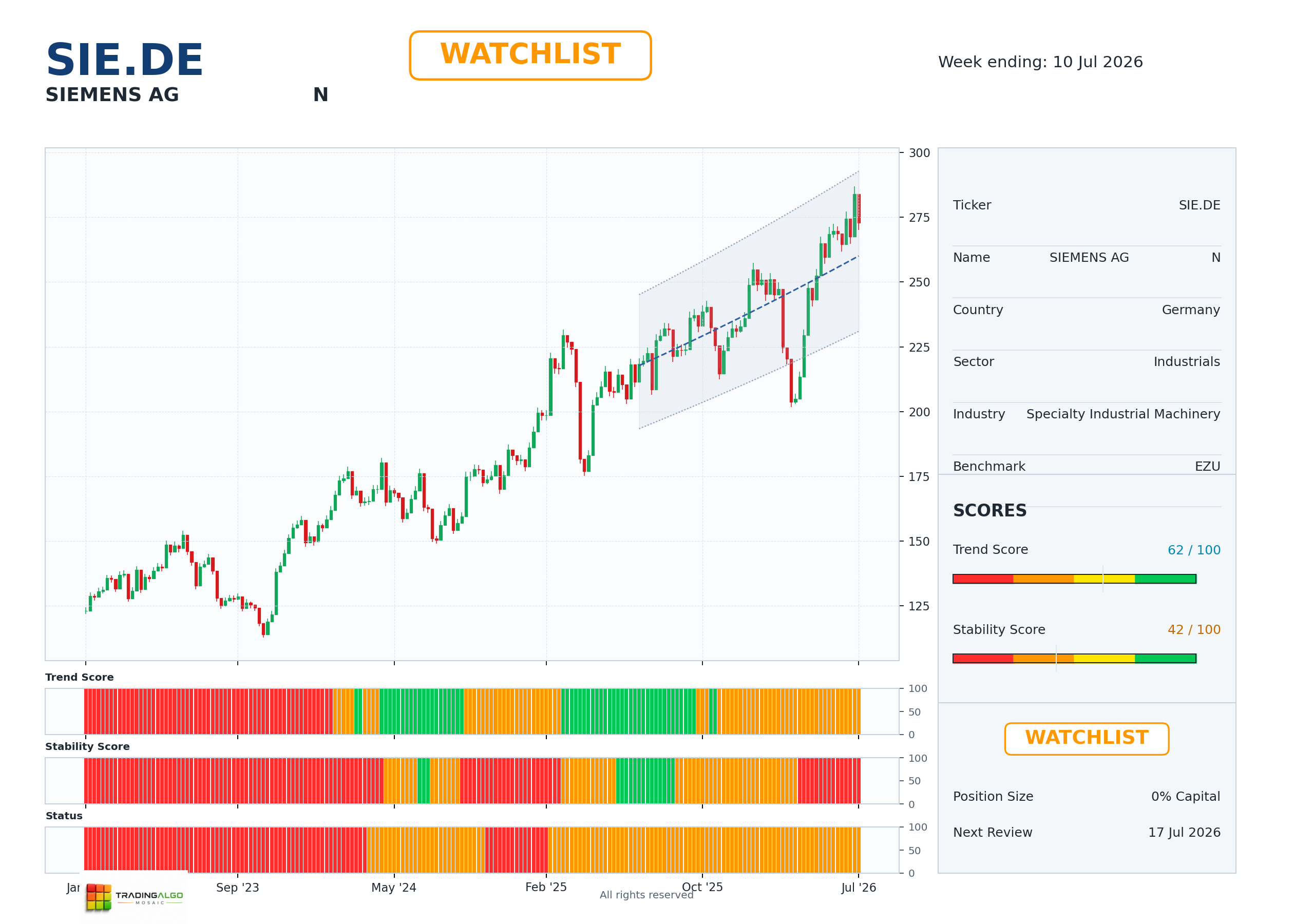Click the 275 price axis label
This screenshot has width=1294, height=924.
click(x=919, y=217)
